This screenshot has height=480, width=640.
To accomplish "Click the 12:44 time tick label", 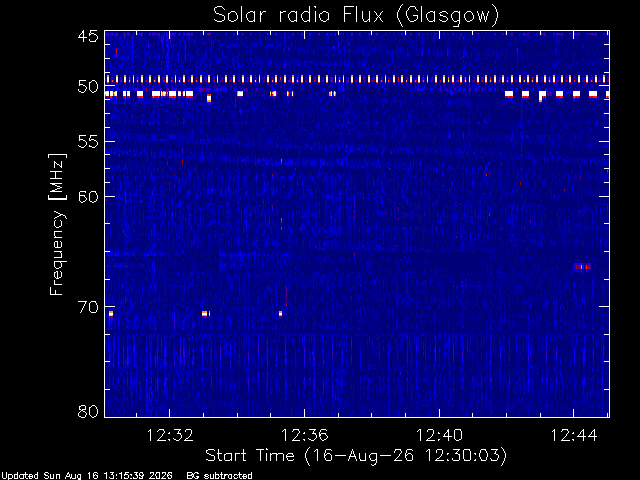I will point(574,435).
